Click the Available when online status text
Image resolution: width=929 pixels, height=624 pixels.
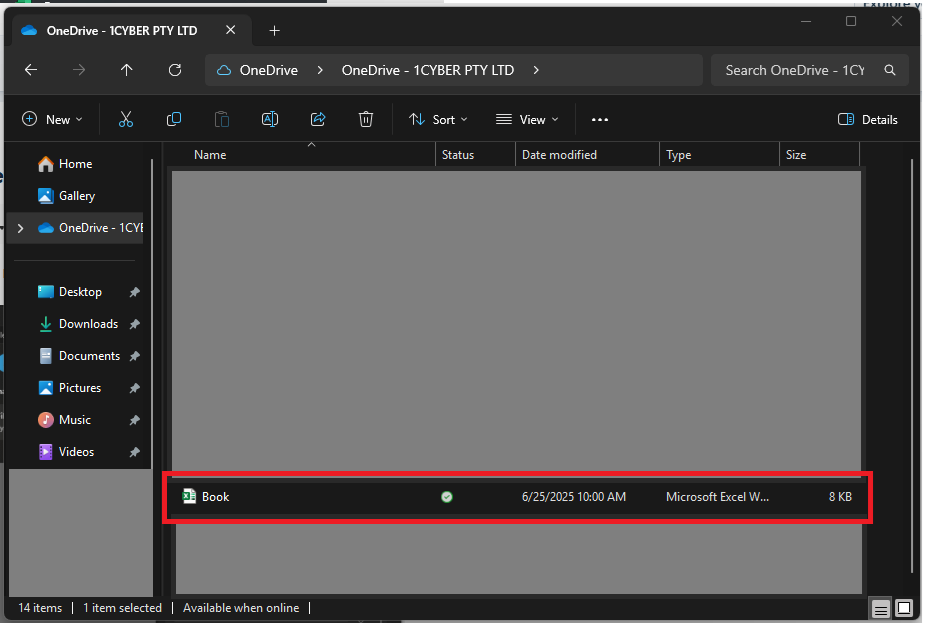coord(241,608)
